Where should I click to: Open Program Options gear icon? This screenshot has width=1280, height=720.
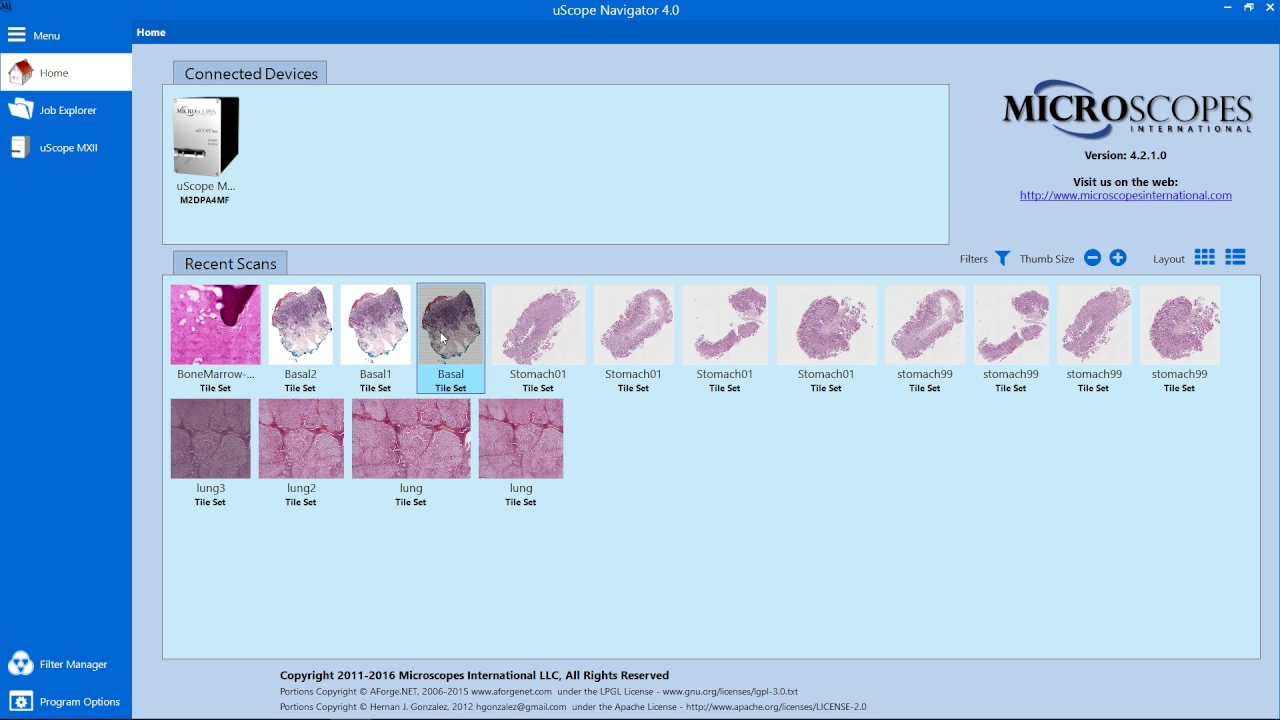(x=20, y=701)
